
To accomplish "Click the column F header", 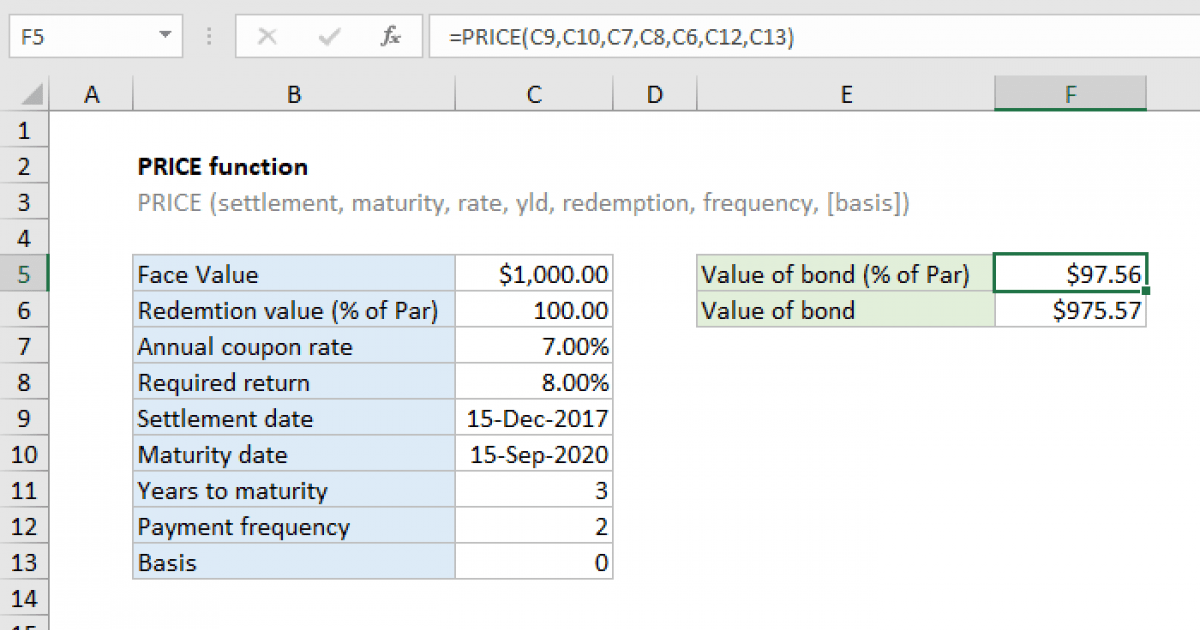I will (1070, 93).
